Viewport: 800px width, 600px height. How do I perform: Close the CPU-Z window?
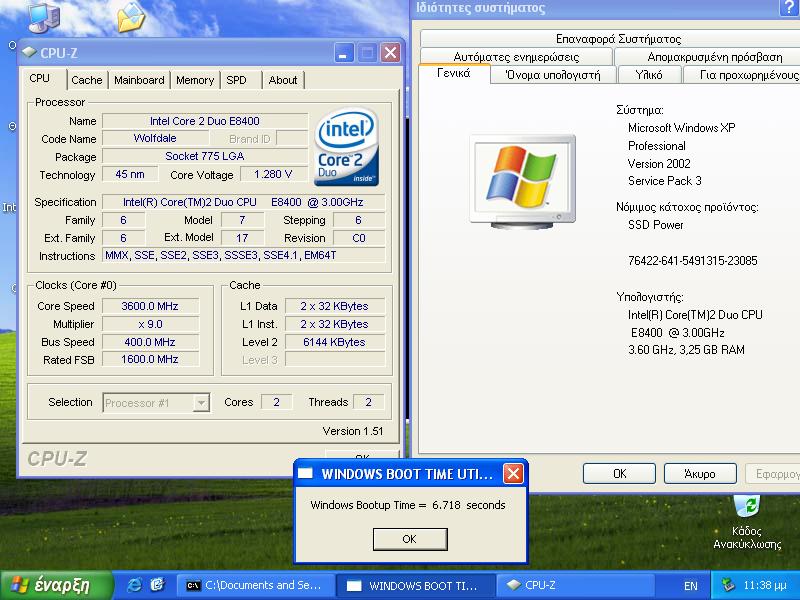(x=390, y=53)
